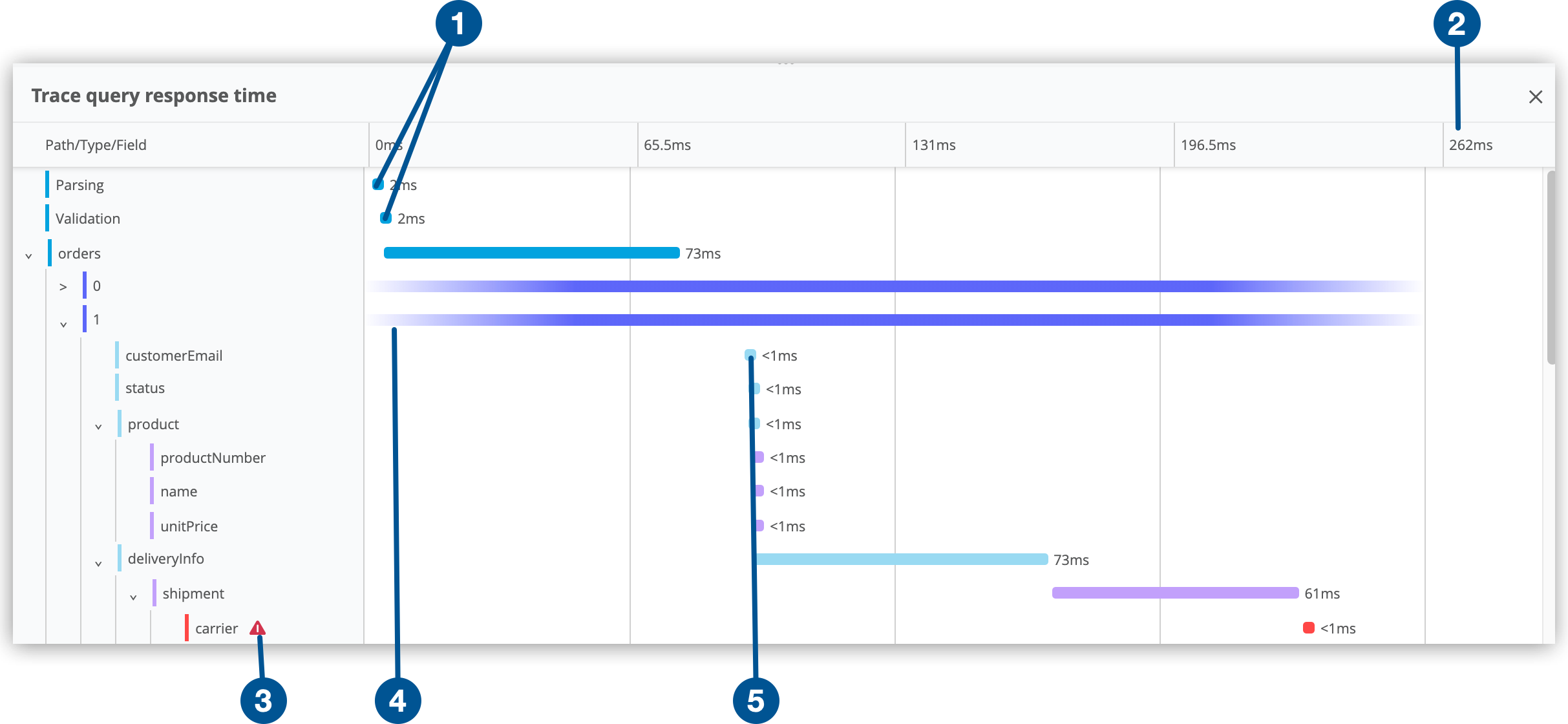The height and width of the screenshot is (724, 1568).
Task: Click the Validation 2ms timing dot
Action: coord(385,218)
